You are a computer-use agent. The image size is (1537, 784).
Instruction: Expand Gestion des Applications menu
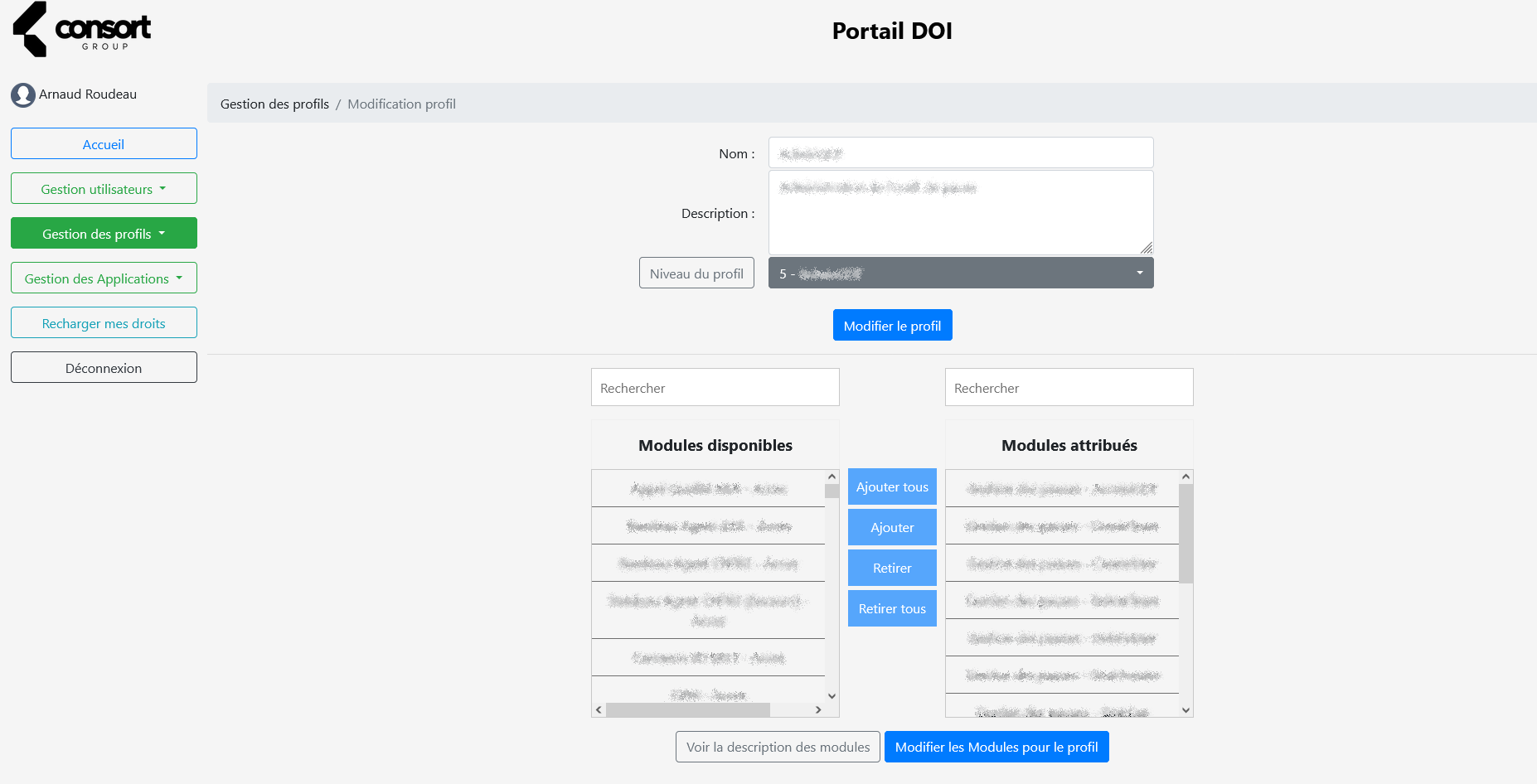tap(104, 278)
